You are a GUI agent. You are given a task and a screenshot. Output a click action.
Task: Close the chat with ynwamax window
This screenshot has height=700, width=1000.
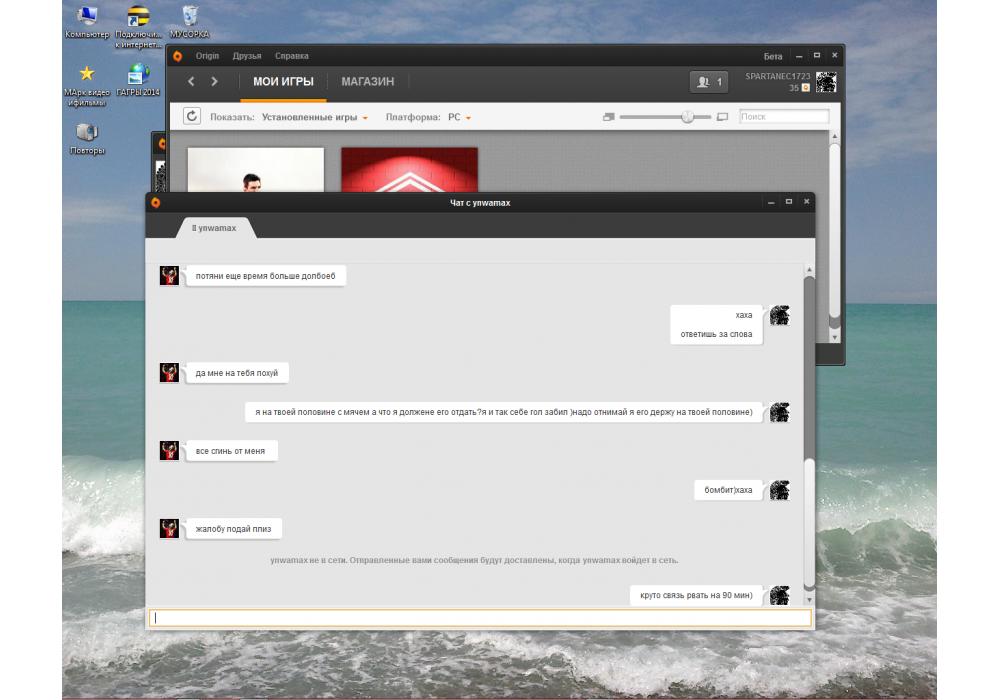coord(807,201)
